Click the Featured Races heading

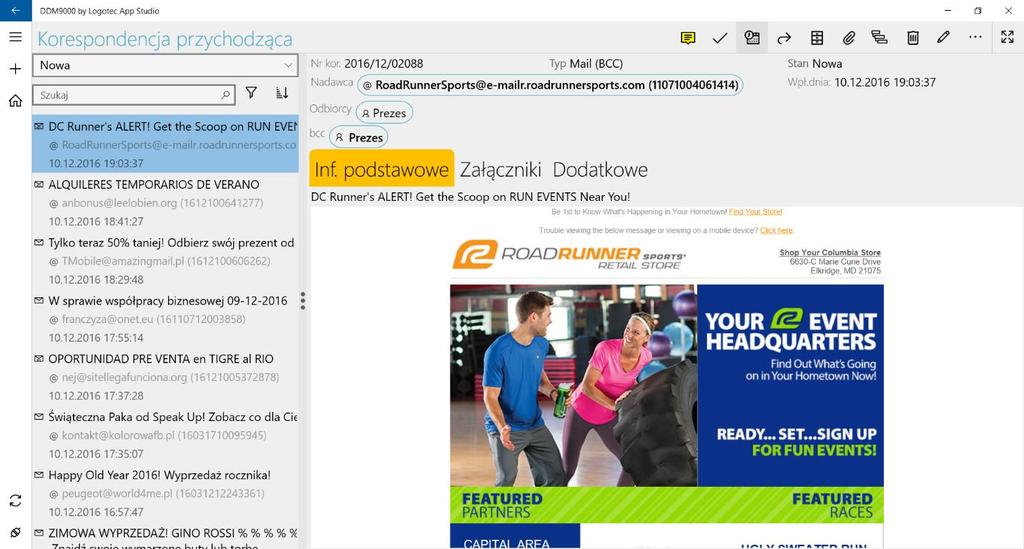click(832, 505)
